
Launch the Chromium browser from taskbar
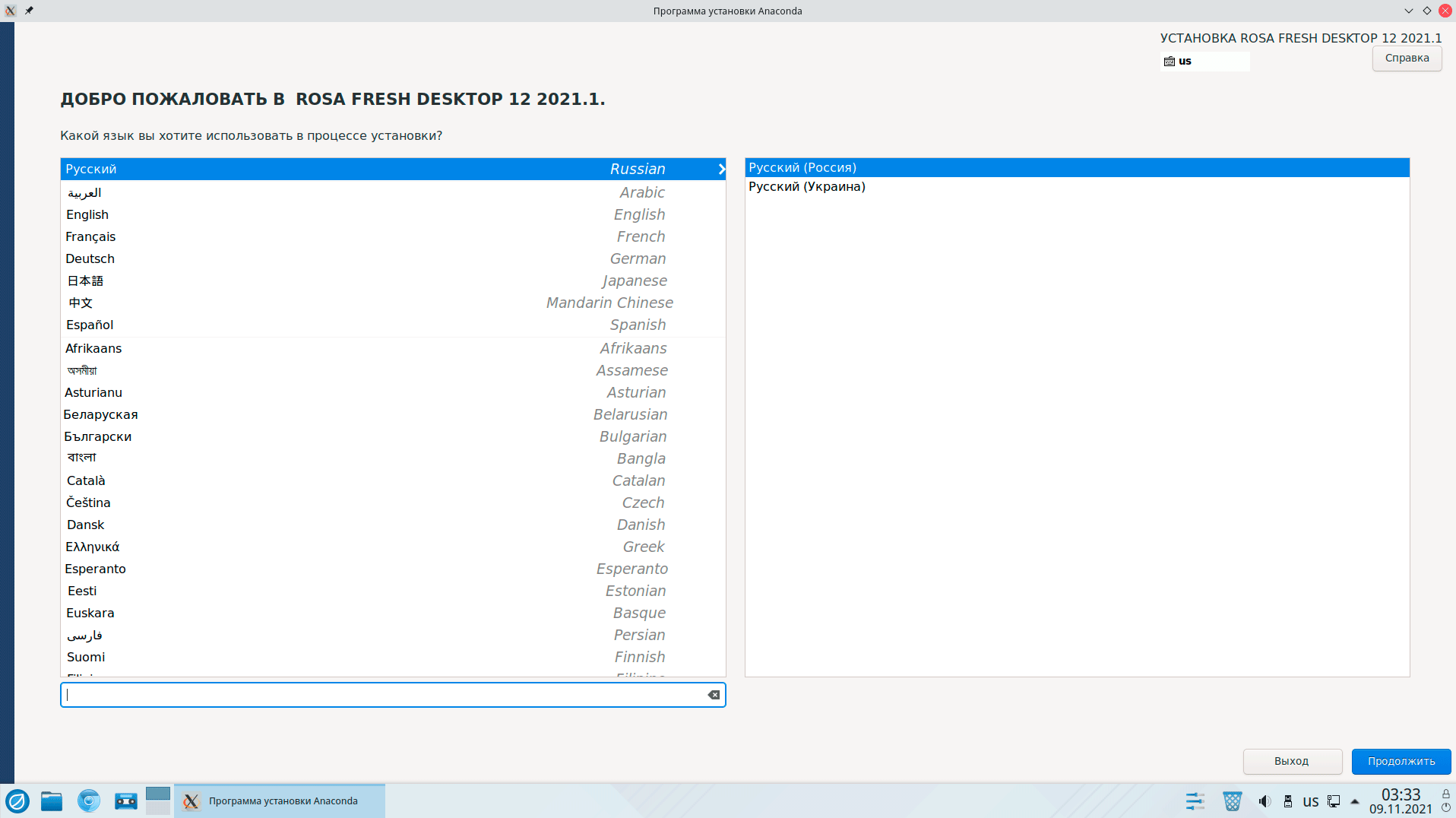tap(89, 801)
